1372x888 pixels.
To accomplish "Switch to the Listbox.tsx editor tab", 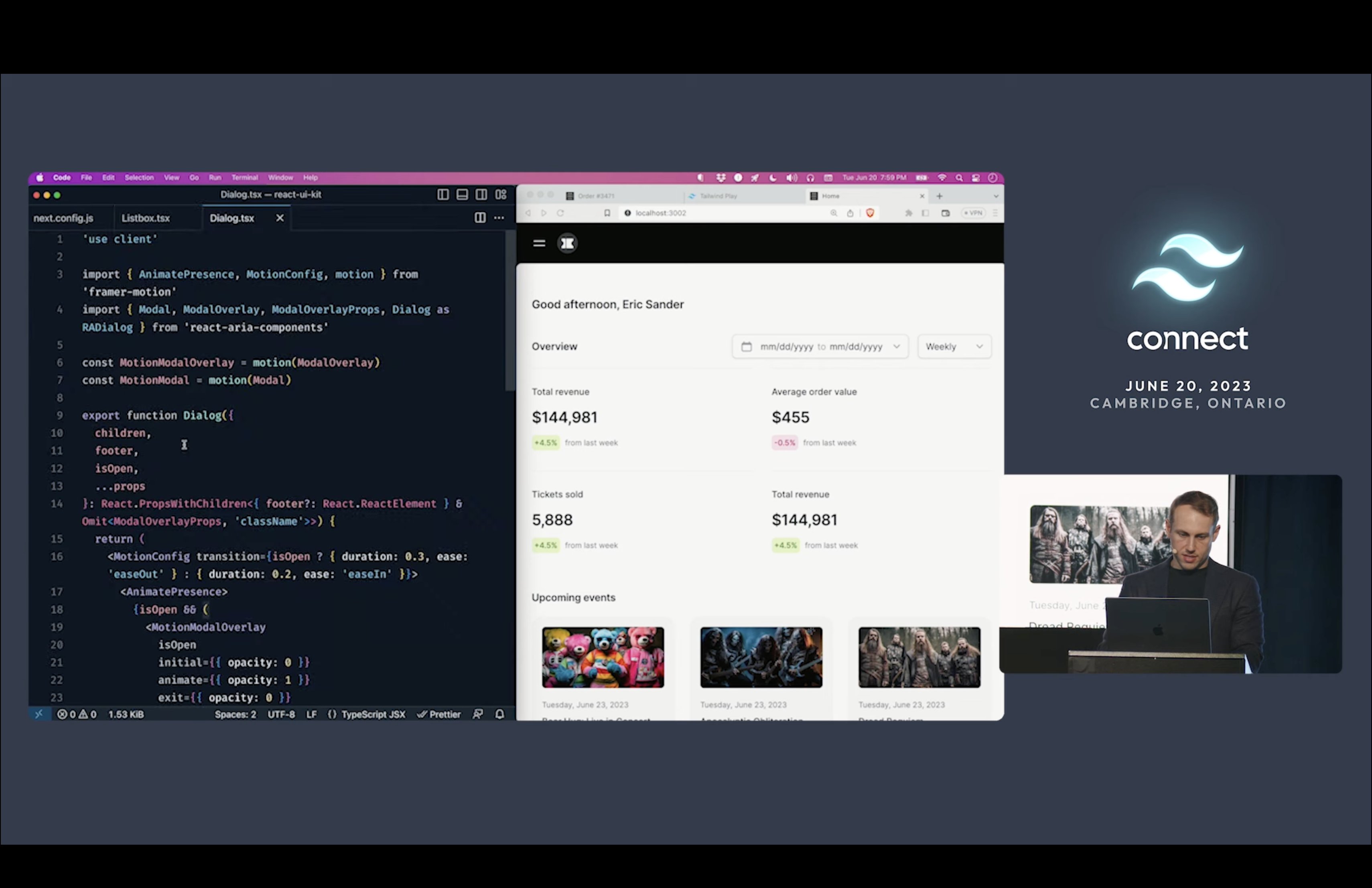I will (146, 219).
